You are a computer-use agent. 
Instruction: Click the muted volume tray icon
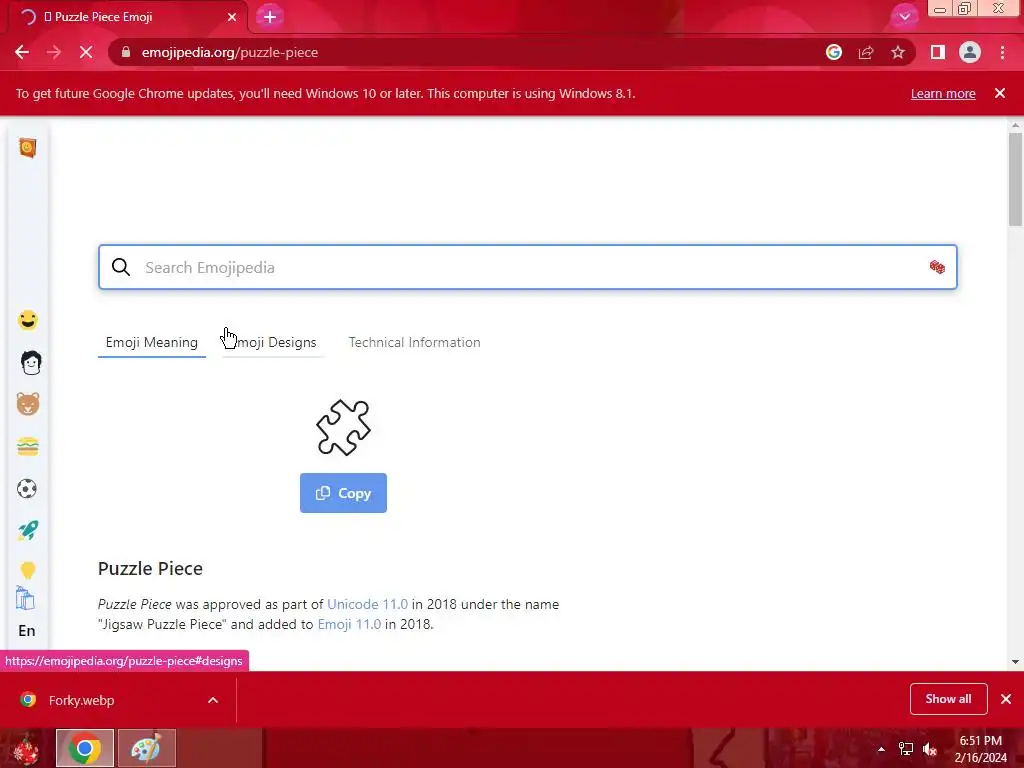[x=929, y=749]
